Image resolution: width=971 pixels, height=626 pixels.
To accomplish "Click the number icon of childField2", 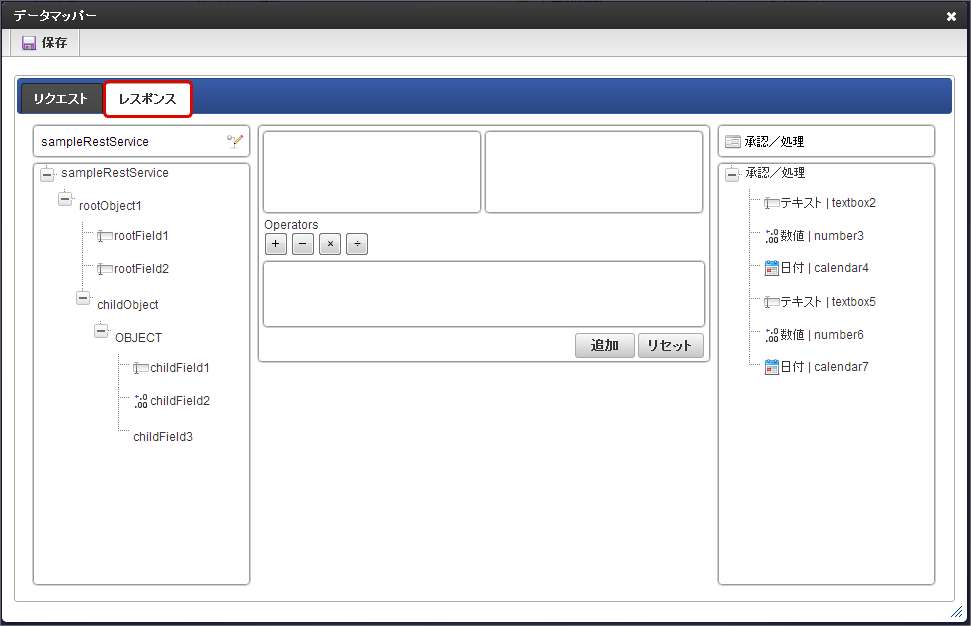I will (x=141, y=401).
